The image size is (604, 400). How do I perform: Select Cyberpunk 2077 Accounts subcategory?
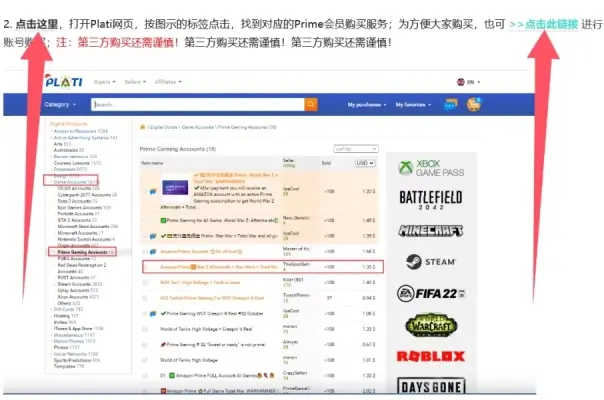(87, 195)
